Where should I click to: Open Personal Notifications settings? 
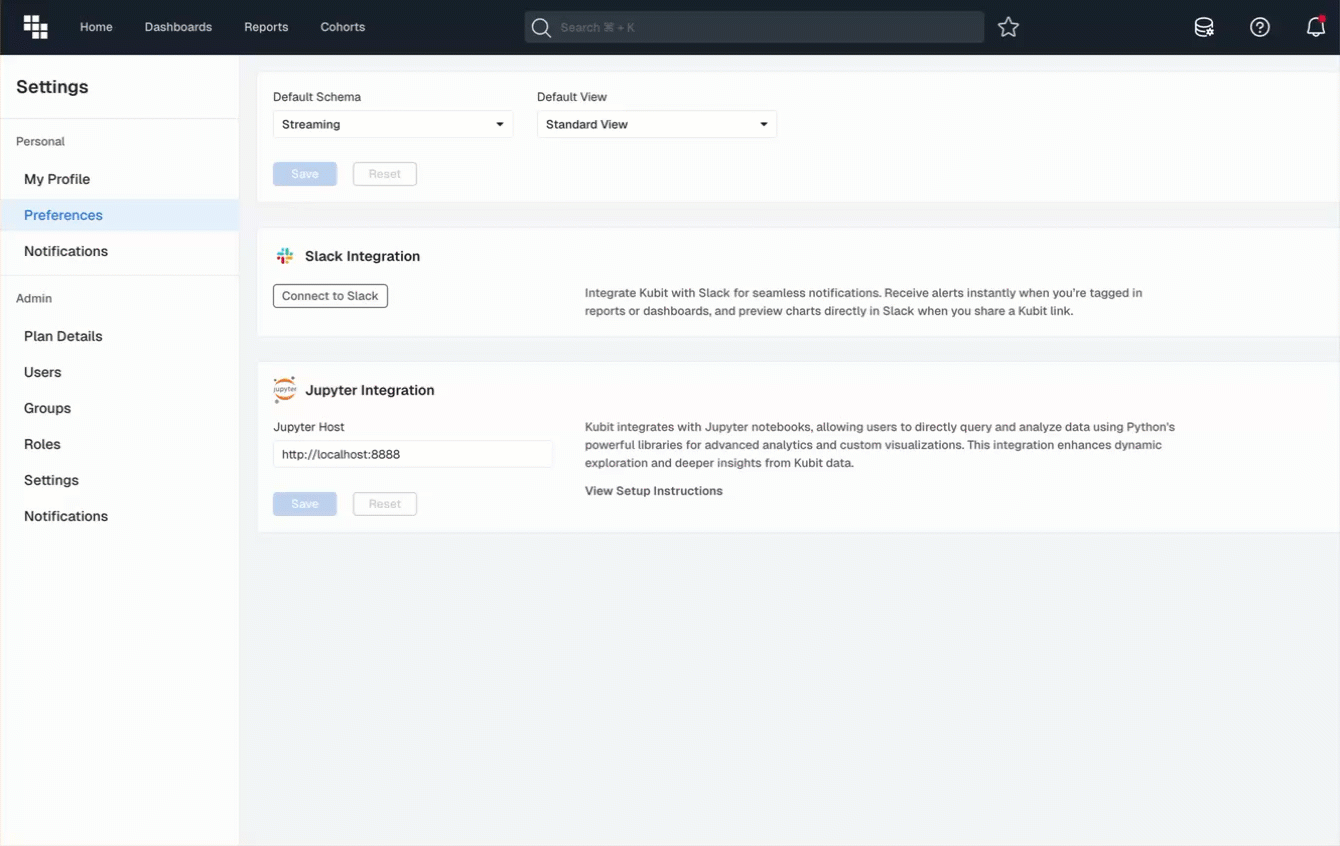pos(119,251)
